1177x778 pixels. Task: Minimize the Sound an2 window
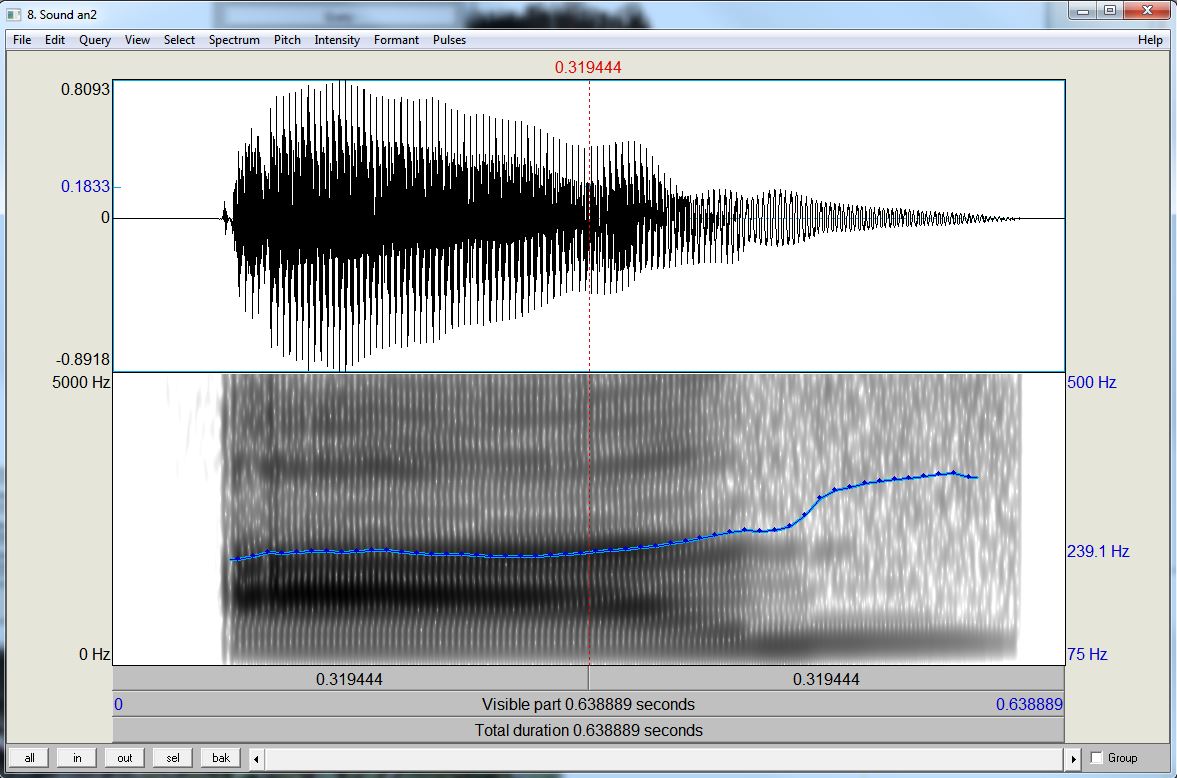[1083, 11]
